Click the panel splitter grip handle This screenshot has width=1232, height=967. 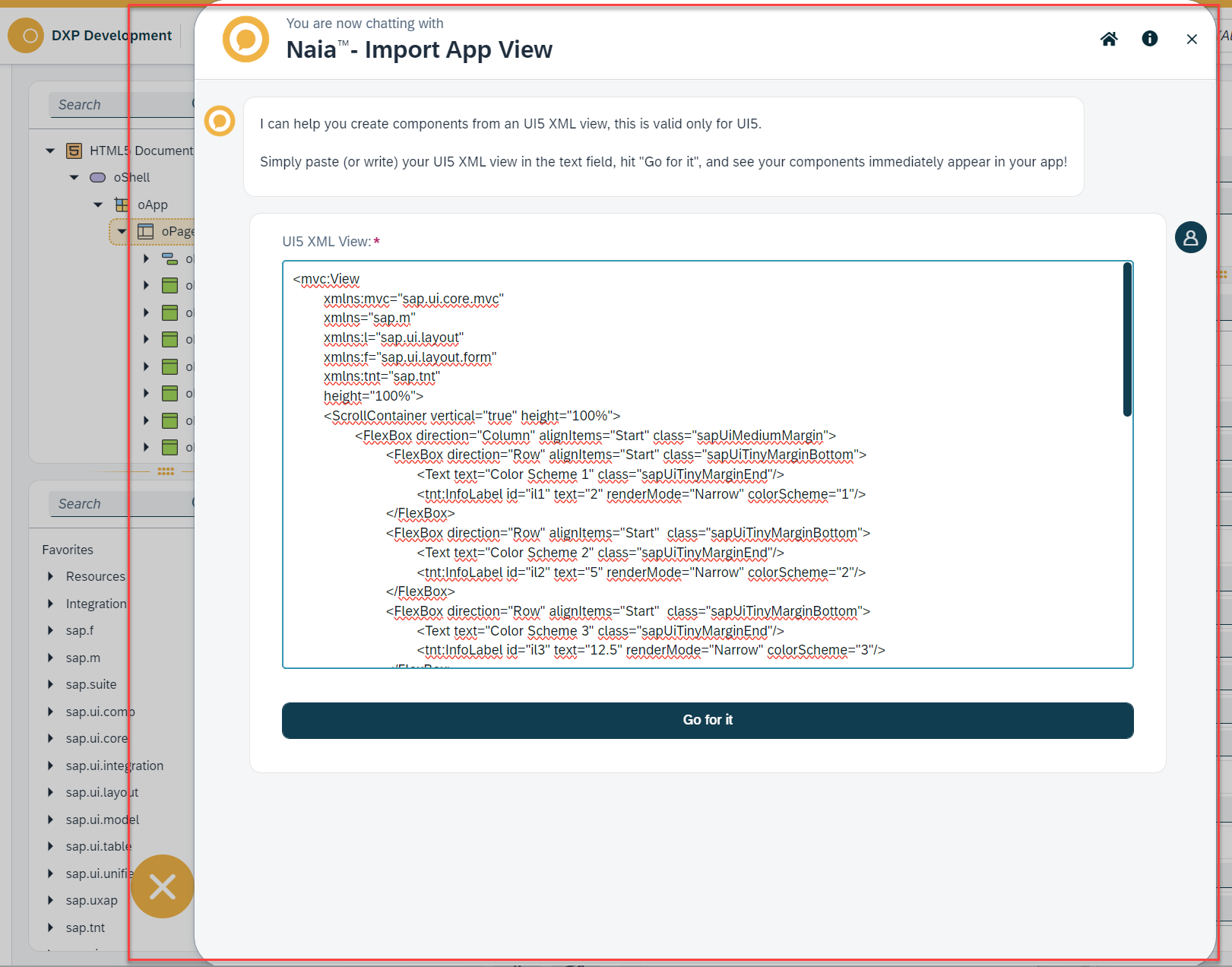pos(166,471)
